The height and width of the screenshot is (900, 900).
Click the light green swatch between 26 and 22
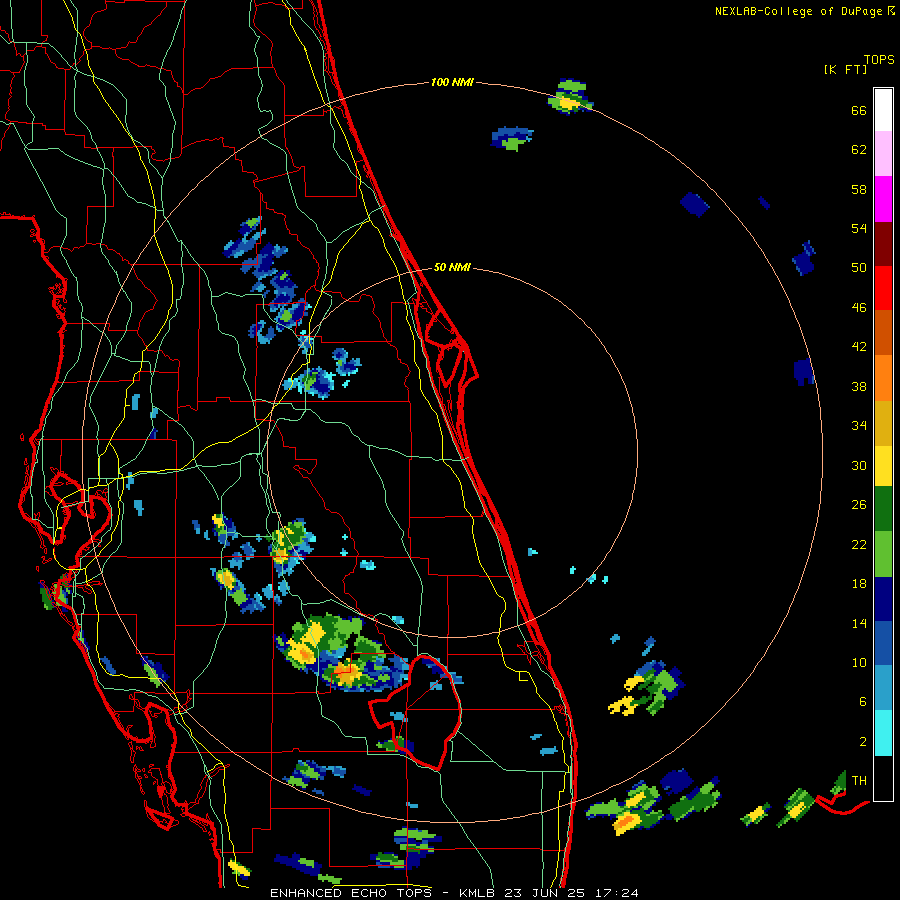pos(883,554)
